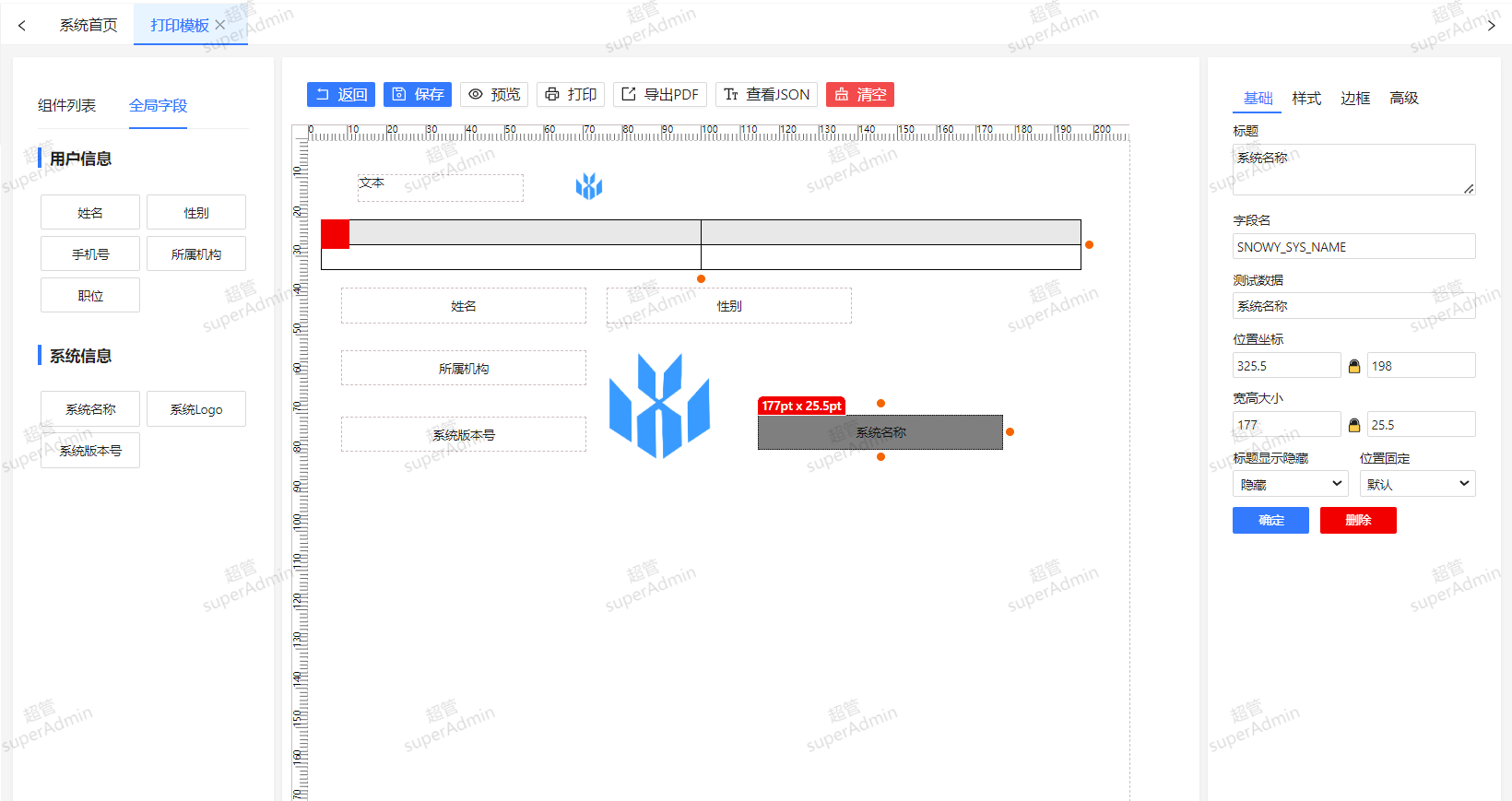Select the gray 系统名称 element on canvas
1512x801 pixels.
point(880,432)
